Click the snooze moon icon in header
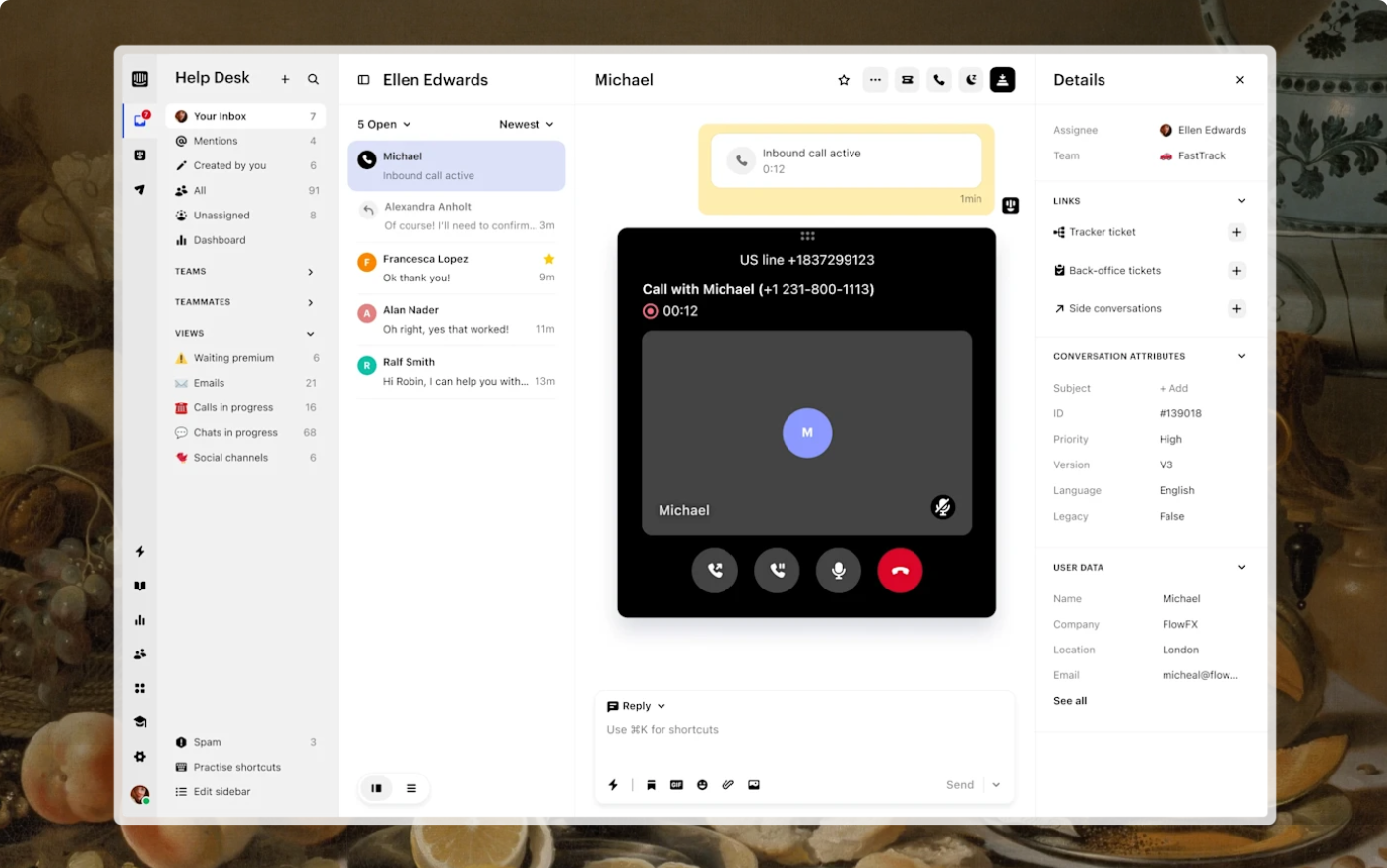The image size is (1387, 868). (971, 80)
